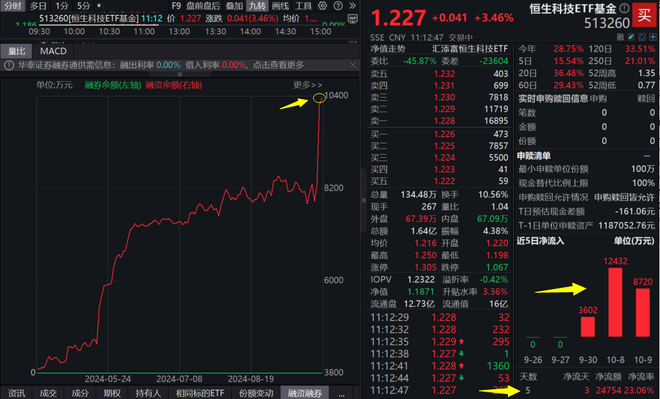Viewport: 660px width, 399px height.
Task: Toggle 融资余额(右轴) legend series
Action: click(174, 85)
